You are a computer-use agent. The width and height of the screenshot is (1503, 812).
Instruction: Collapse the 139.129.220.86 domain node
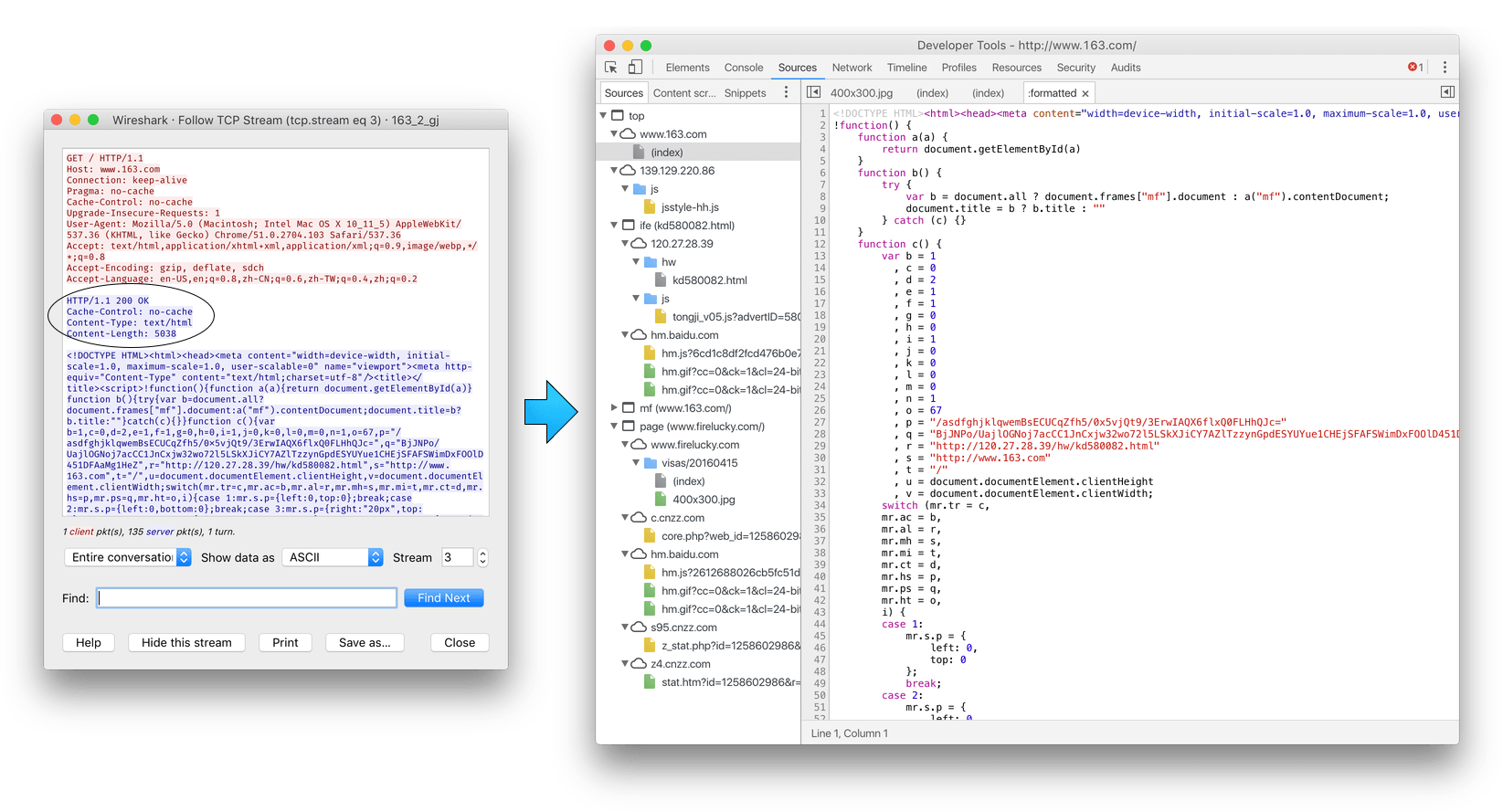[x=614, y=171]
